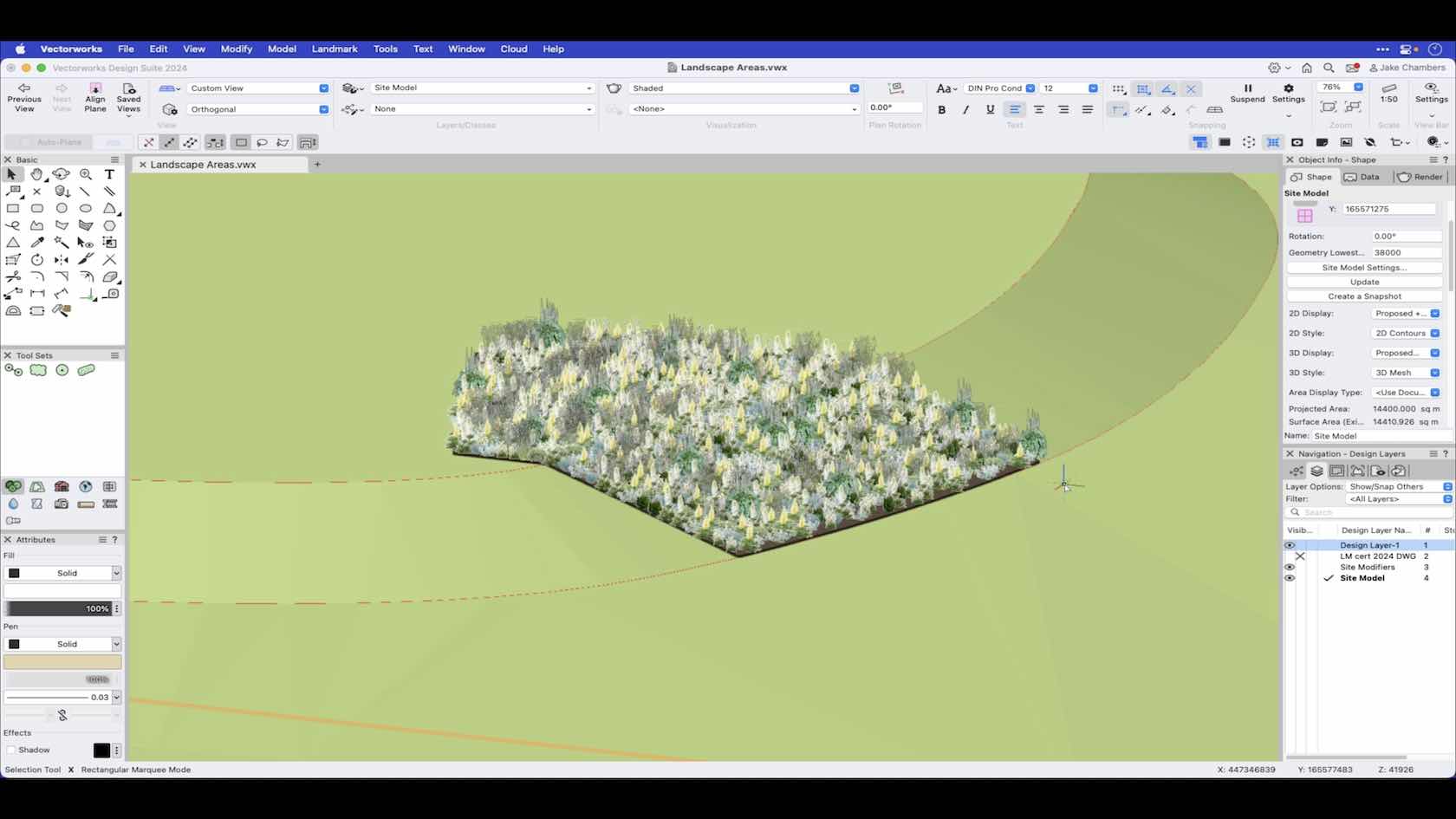Select the Triangle tool
This screenshot has width=1456, height=819.
point(12,243)
